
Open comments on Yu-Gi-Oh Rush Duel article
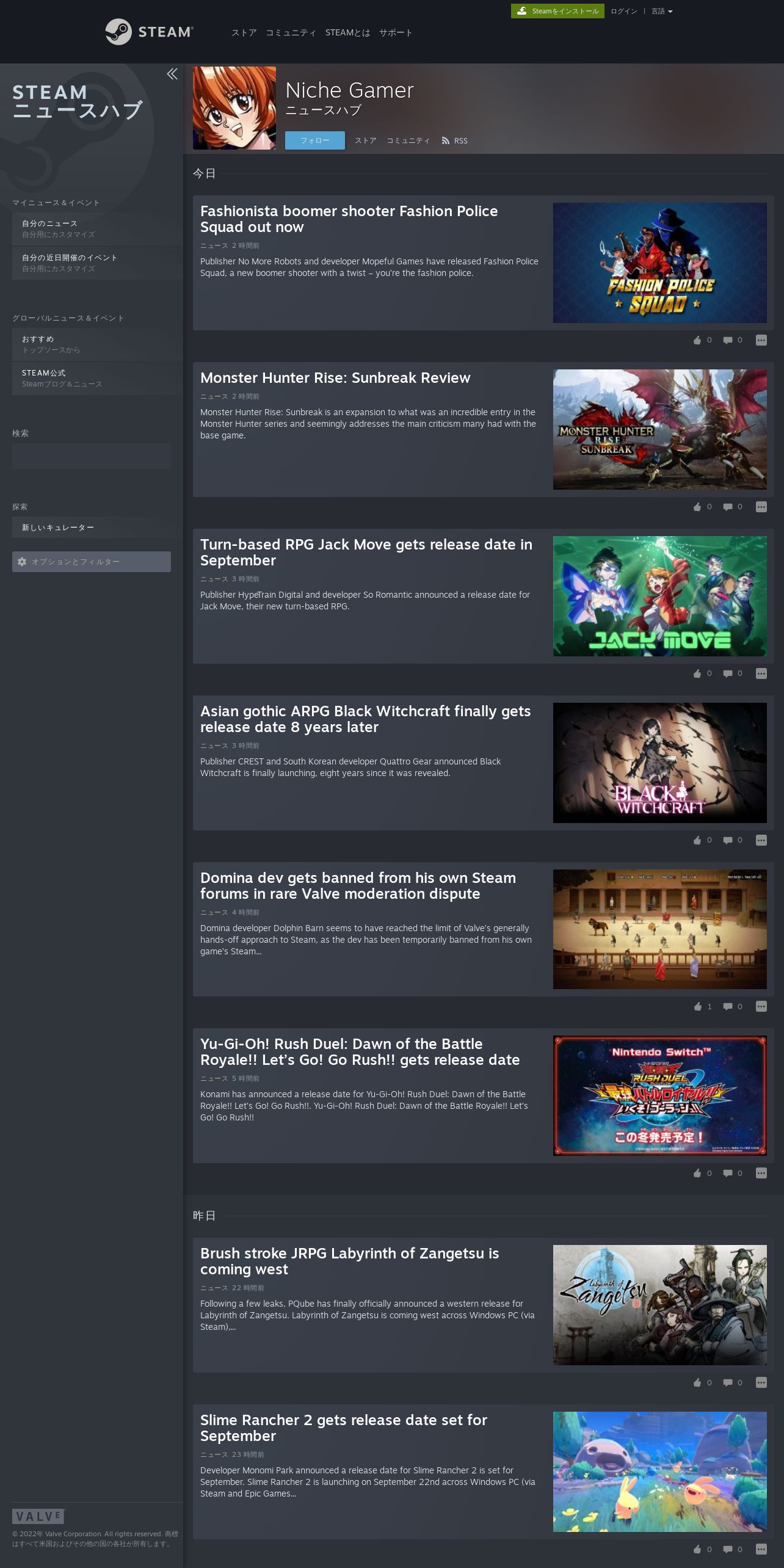[x=728, y=1173]
